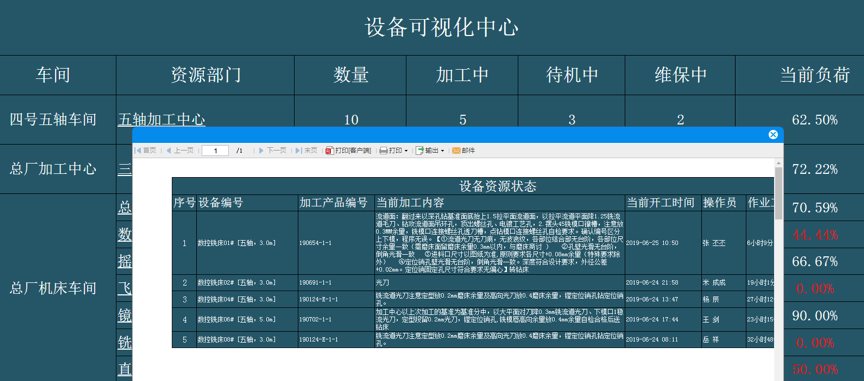Image resolution: width=864 pixels, height=381 pixels.
Task: Click the 加工中 column header
Action: (x=462, y=74)
